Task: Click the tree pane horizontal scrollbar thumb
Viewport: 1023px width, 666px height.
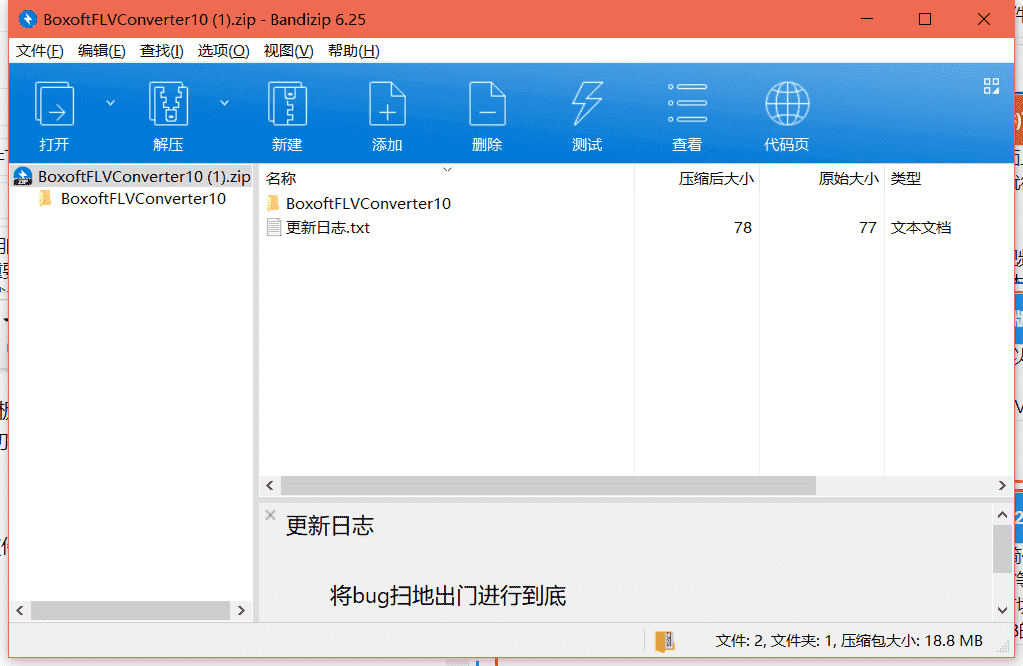Action: (x=130, y=611)
